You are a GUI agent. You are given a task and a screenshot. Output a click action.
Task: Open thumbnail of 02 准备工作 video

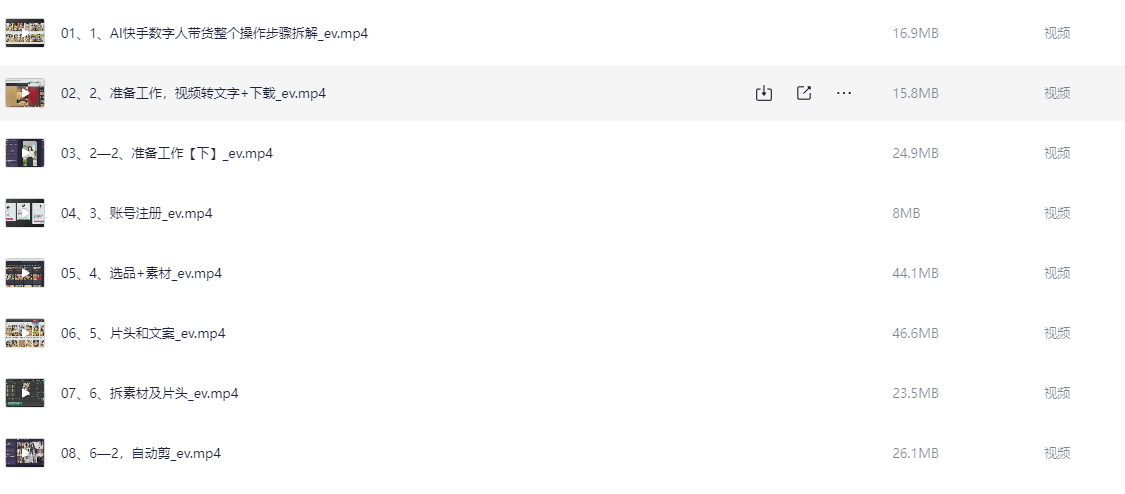[25, 93]
